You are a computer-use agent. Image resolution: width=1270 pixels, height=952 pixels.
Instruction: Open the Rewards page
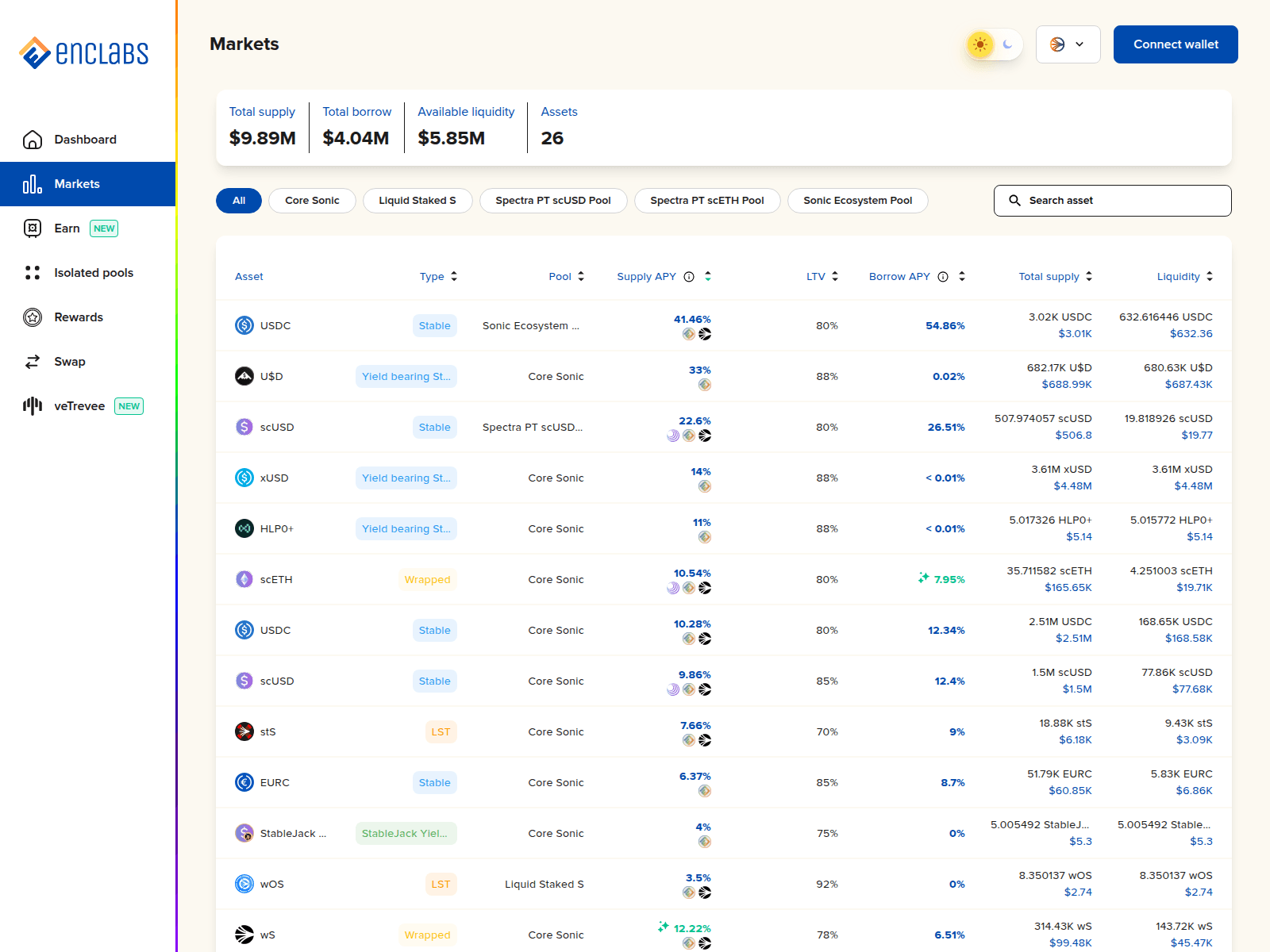pos(87,317)
